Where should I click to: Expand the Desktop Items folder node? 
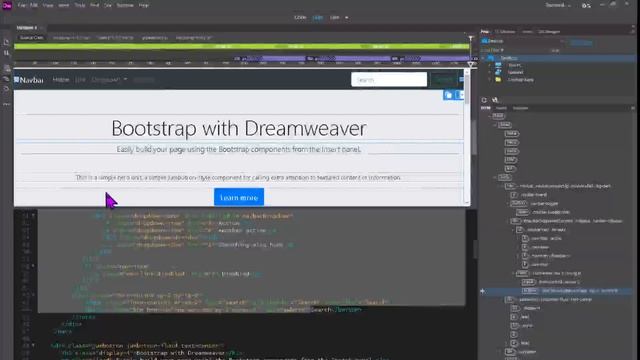click(x=490, y=80)
